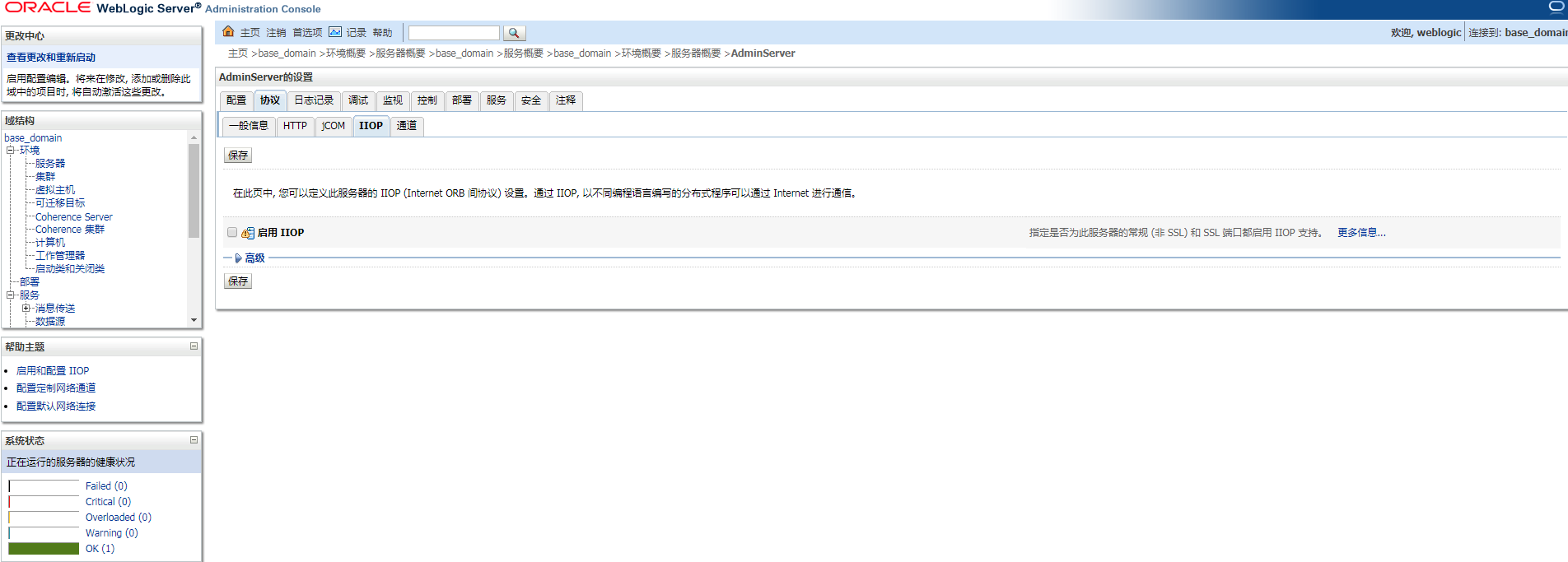
Task: Expand the 消息传送 tree node
Action: point(26,308)
